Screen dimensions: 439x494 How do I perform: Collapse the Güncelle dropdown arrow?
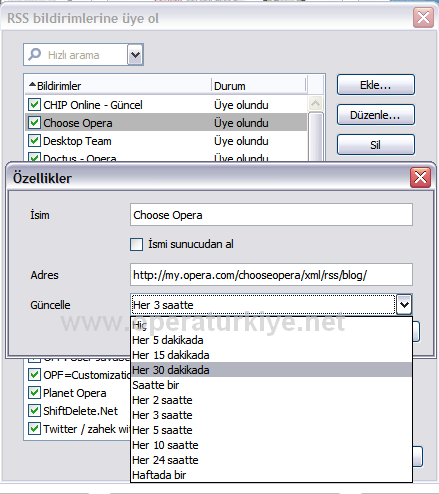click(x=404, y=304)
